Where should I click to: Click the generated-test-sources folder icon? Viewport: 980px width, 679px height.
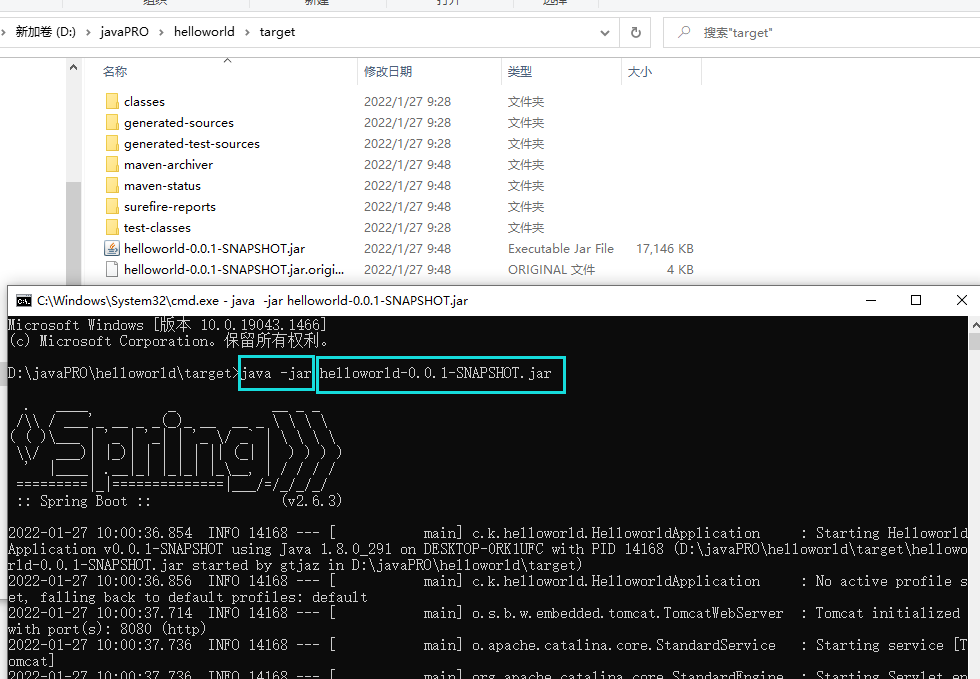tap(112, 144)
